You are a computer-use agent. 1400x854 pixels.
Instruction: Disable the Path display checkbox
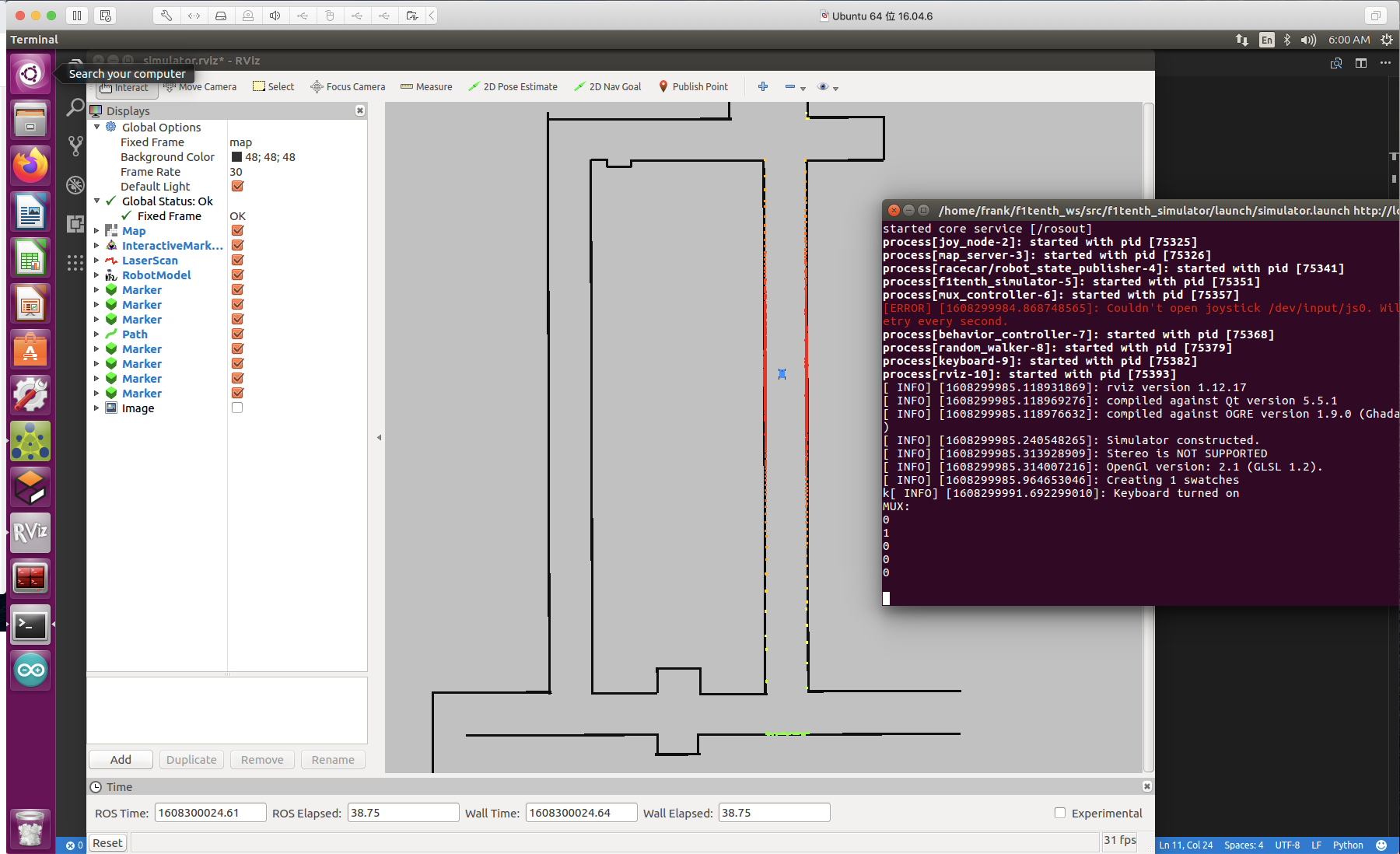[237, 334]
